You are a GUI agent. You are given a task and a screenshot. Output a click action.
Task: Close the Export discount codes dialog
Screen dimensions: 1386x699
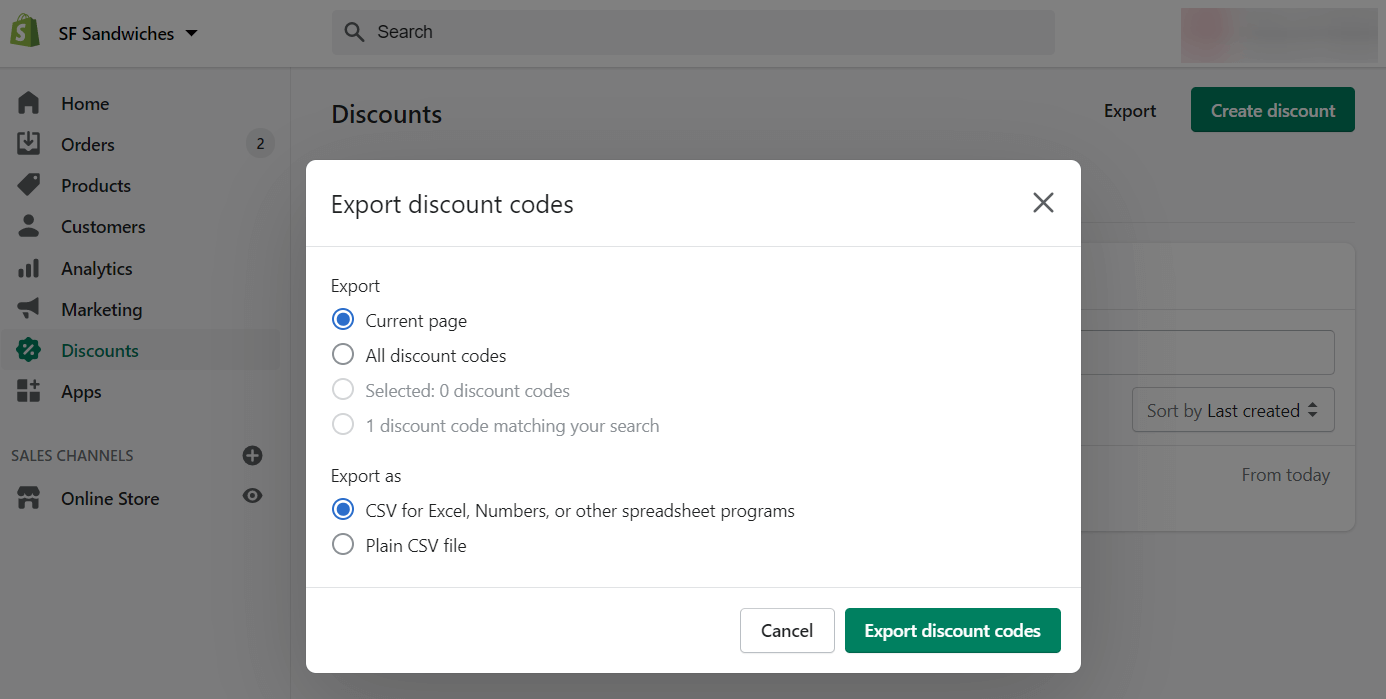(x=1043, y=203)
